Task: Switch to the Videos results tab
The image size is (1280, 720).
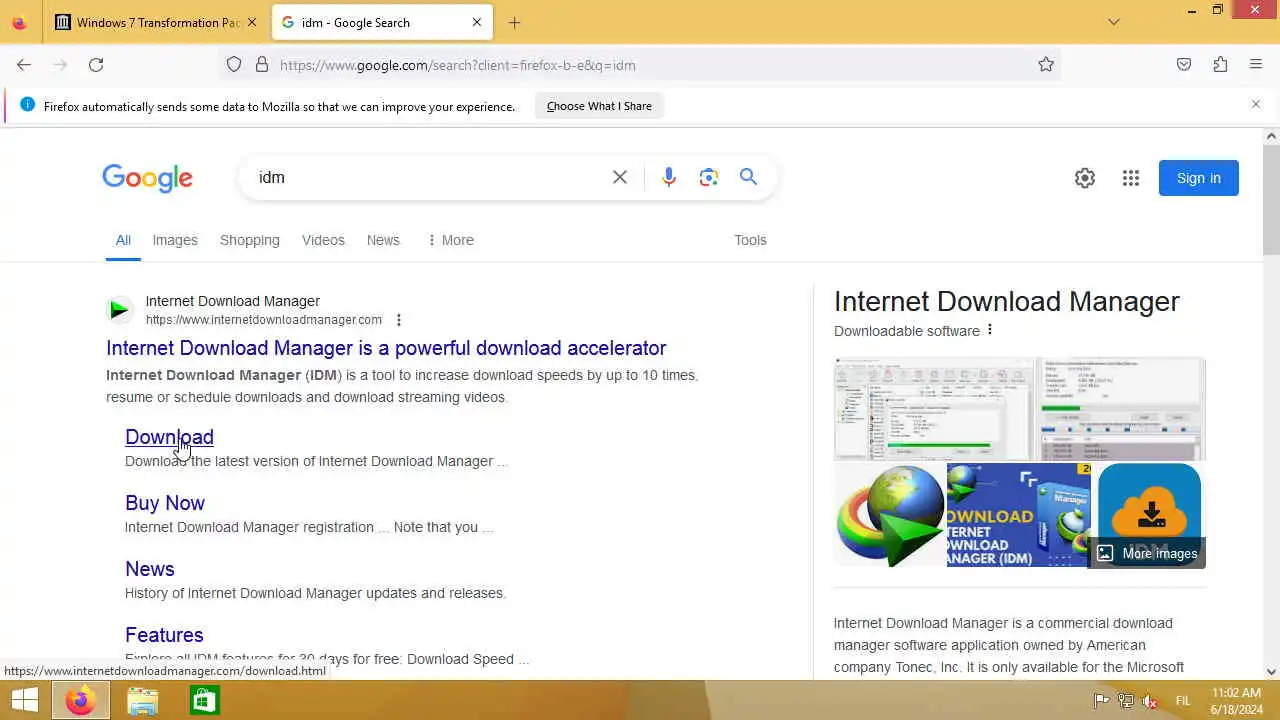Action: 323,240
